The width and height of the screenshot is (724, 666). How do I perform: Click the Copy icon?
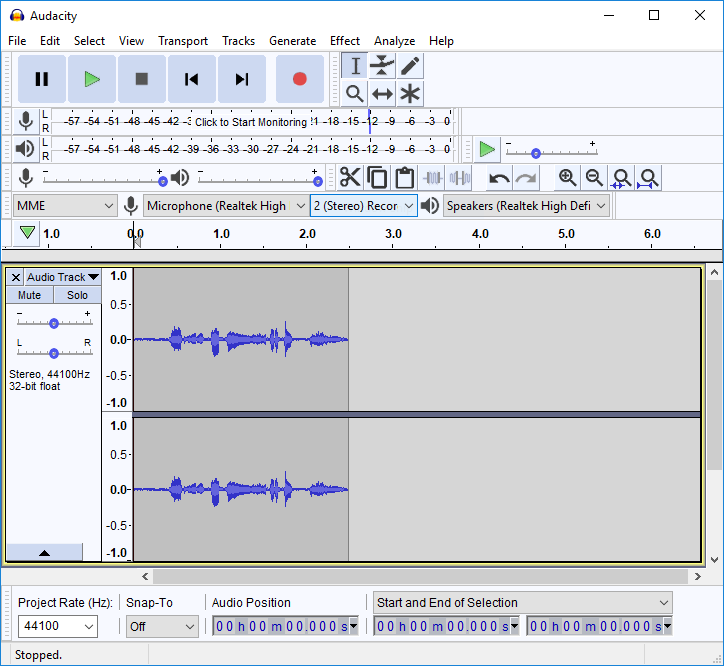pyautogui.click(x=377, y=178)
